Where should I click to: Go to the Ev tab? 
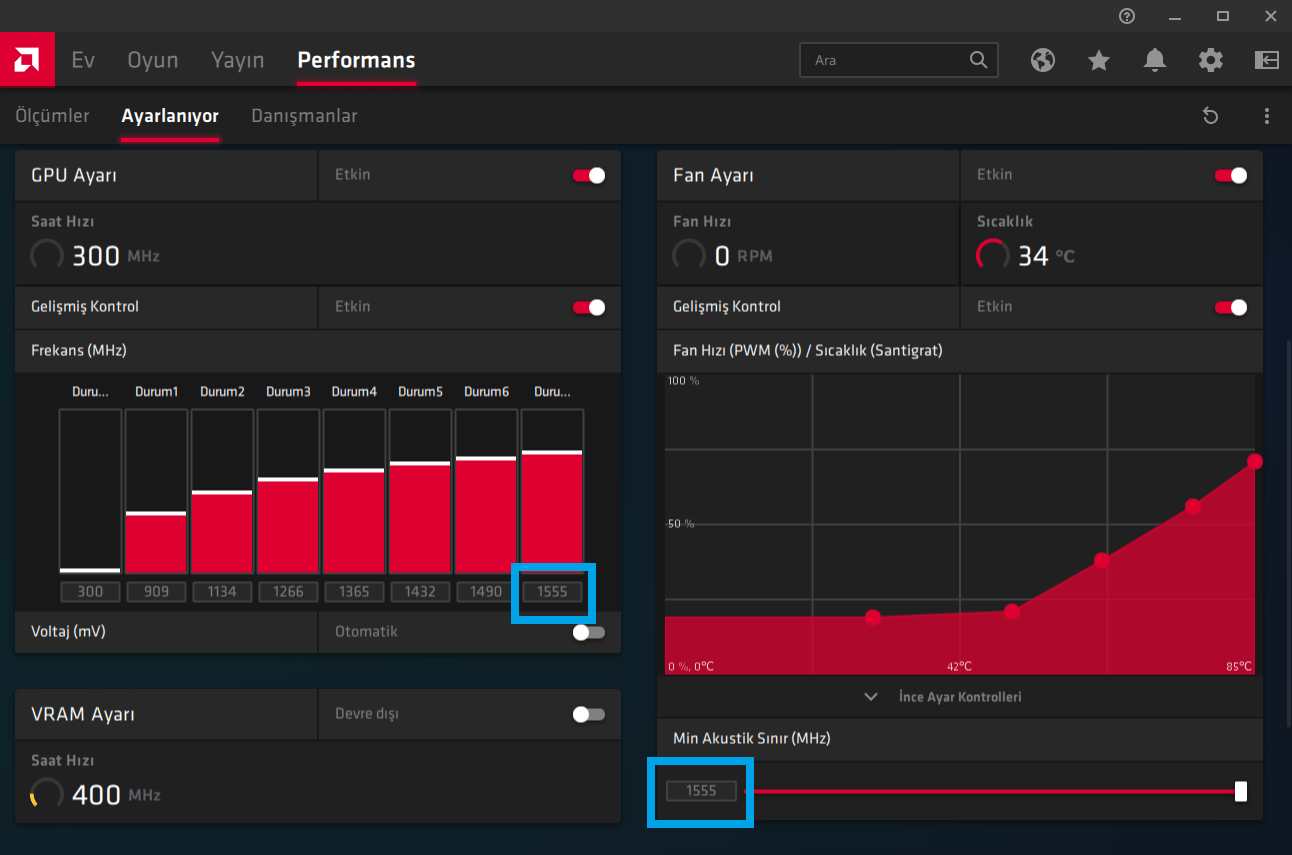[83, 60]
